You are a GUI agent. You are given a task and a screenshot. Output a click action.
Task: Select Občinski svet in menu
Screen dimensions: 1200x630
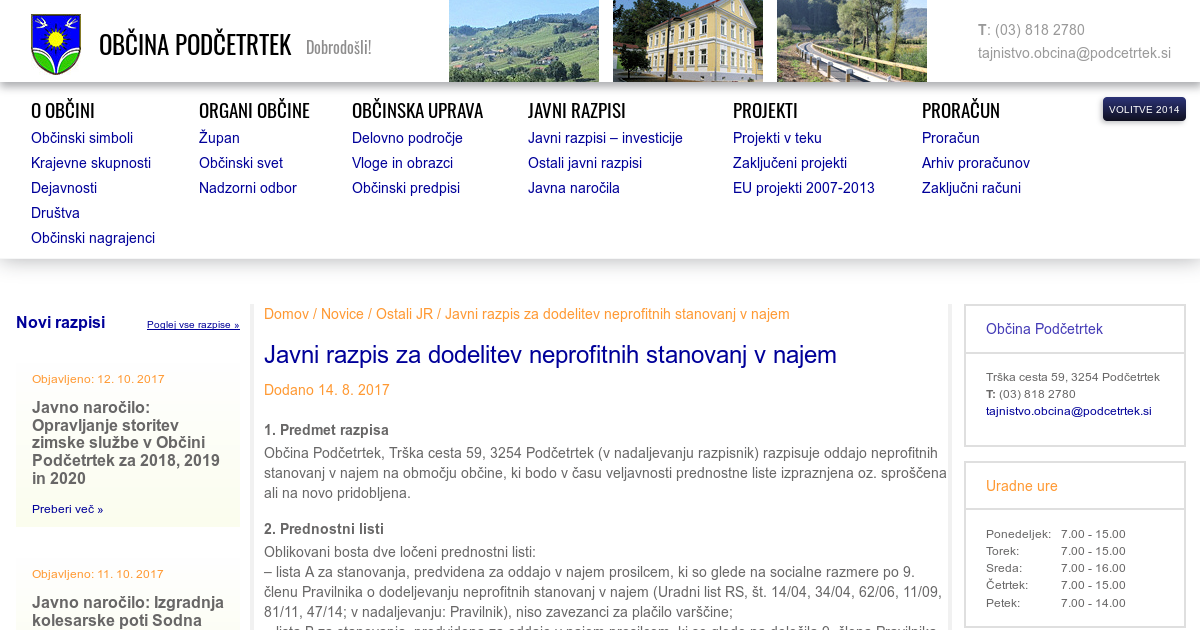pyautogui.click(x=241, y=163)
